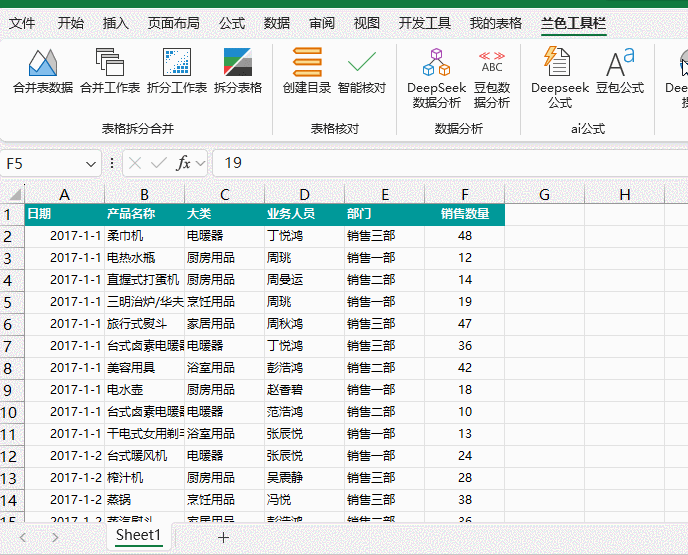Image resolution: width=688 pixels, height=555 pixels.
Task: Select the cell containing 旅行式熨斗
Action: tap(144, 324)
